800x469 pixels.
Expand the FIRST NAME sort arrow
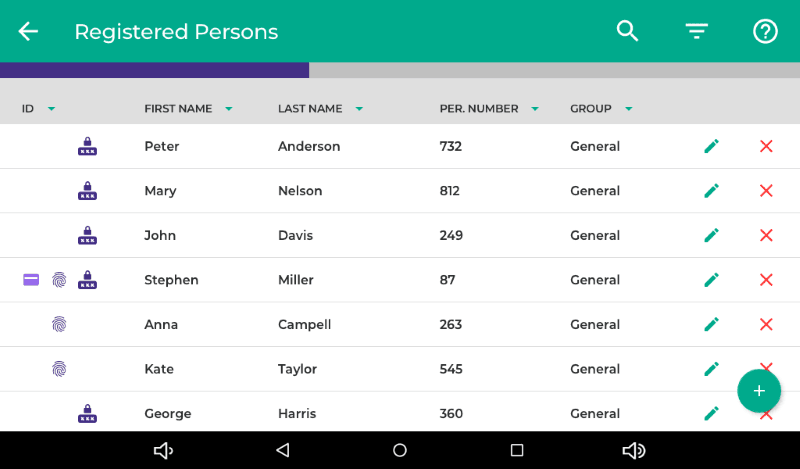click(228, 109)
